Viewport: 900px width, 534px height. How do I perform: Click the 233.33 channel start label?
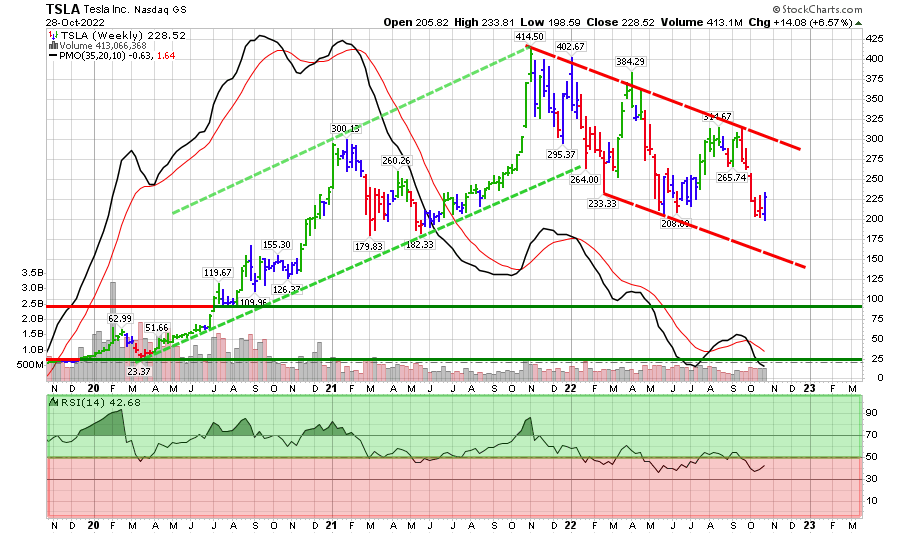point(601,203)
